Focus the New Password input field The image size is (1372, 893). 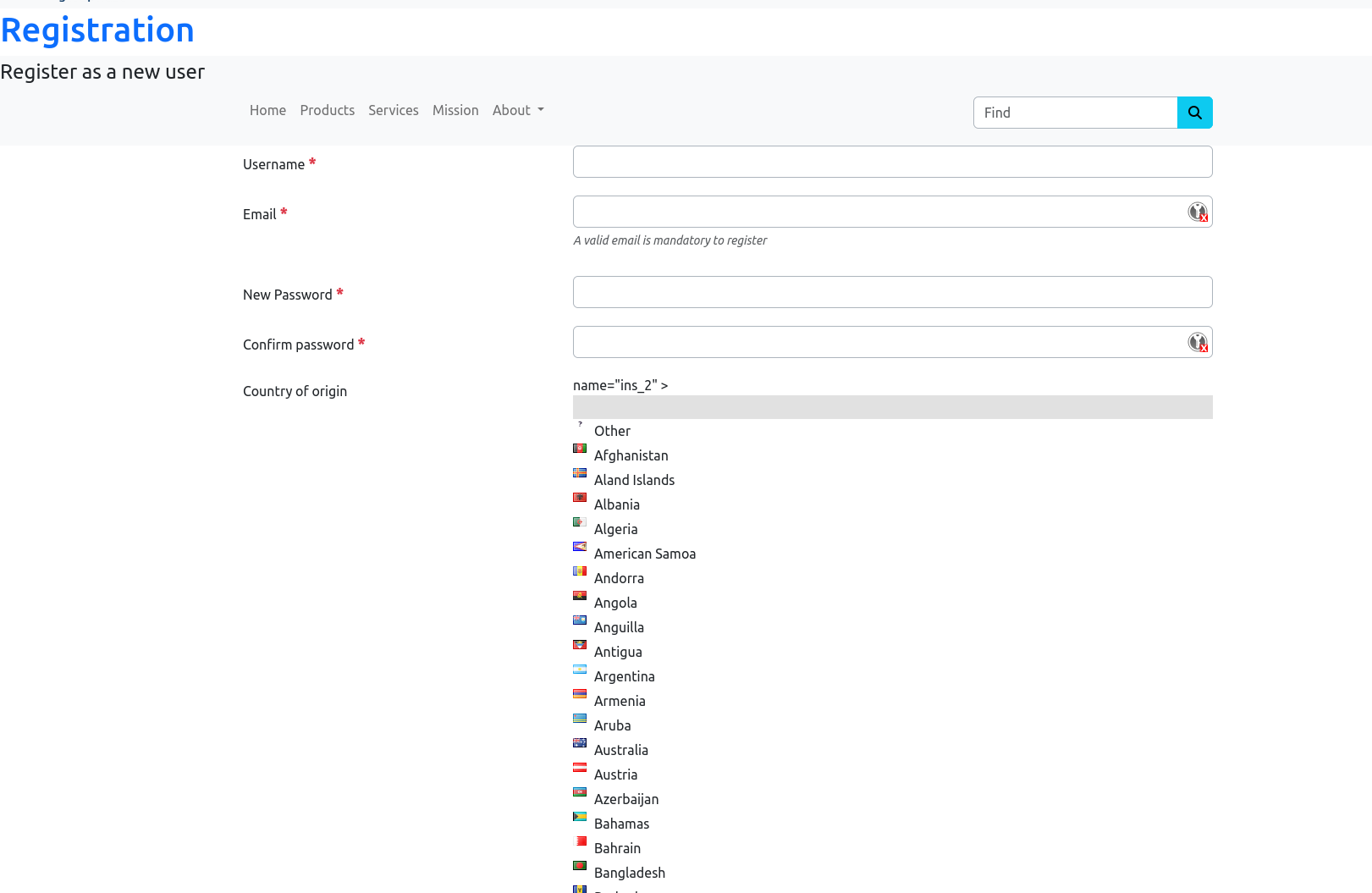pos(893,292)
